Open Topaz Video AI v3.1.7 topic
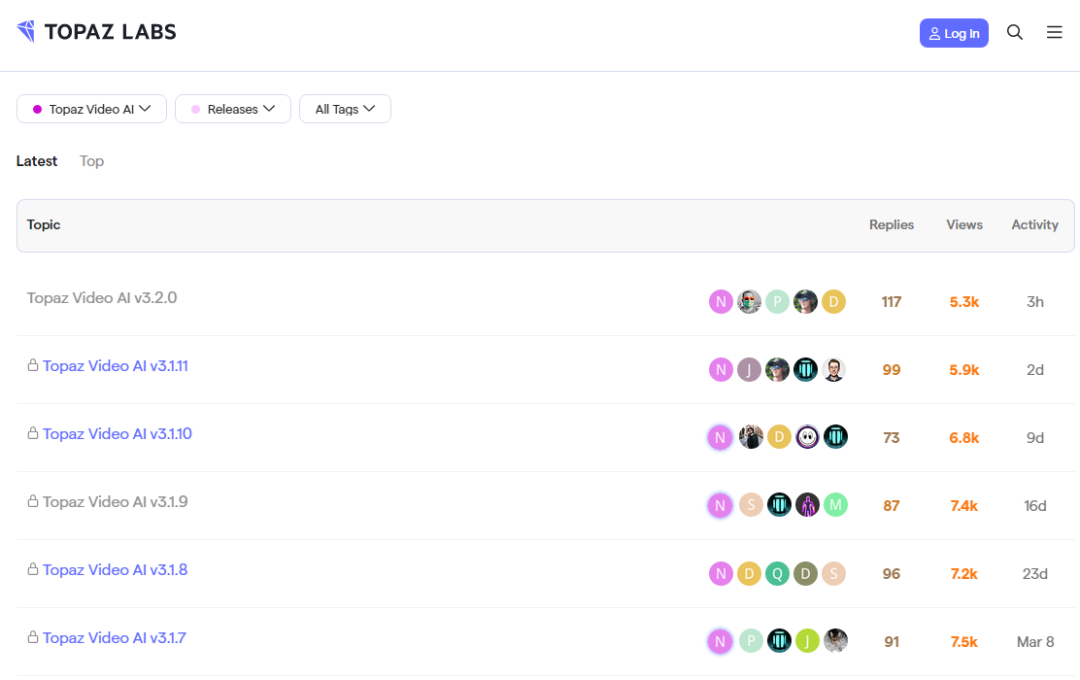This screenshot has width=1080, height=680. [114, 638]
